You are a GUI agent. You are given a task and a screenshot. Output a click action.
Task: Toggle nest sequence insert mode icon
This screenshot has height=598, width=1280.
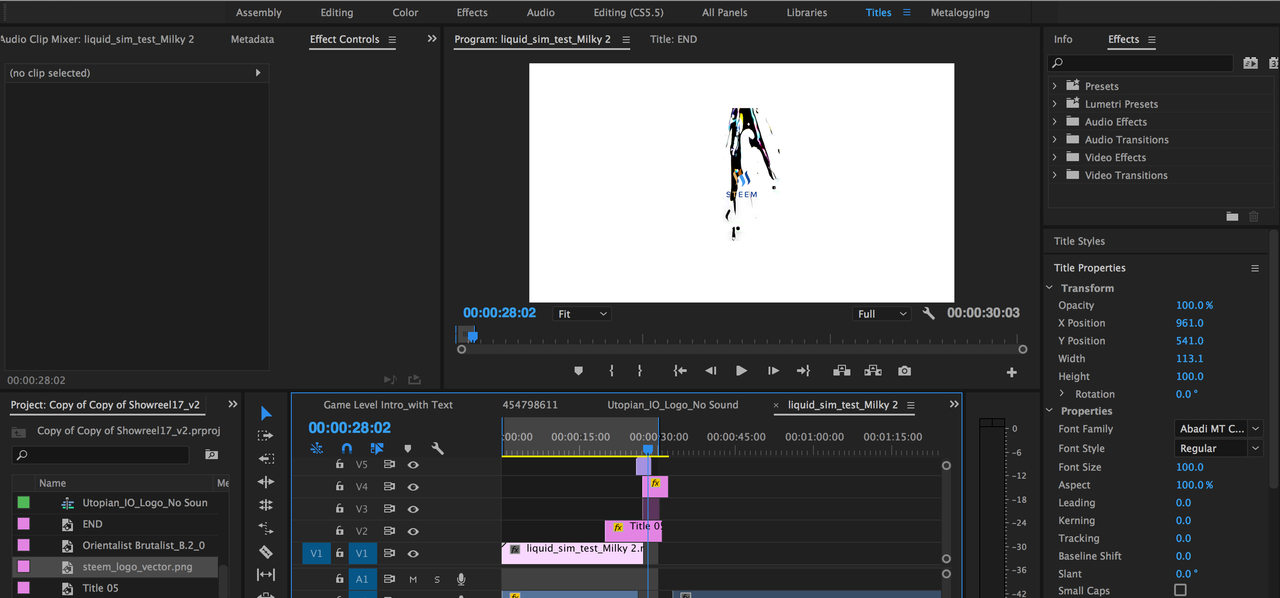[316, 449]
